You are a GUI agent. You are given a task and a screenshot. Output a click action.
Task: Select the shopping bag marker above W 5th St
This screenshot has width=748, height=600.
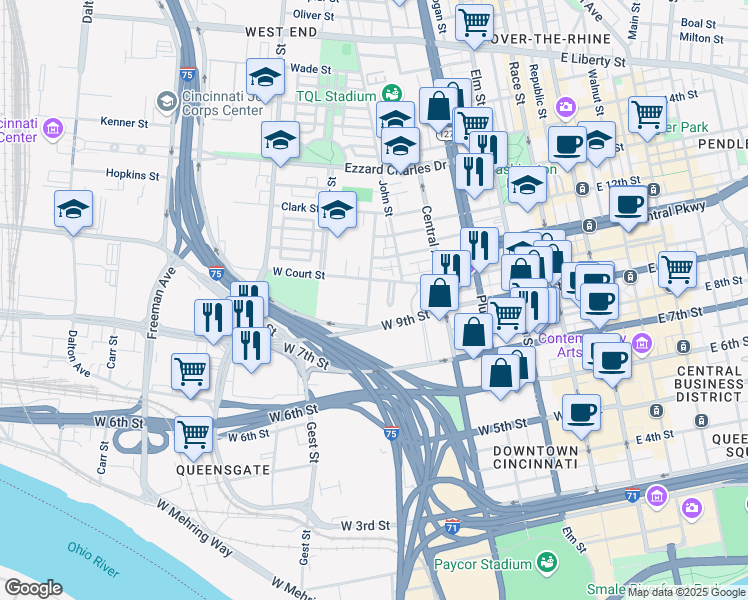click(500, 374)
